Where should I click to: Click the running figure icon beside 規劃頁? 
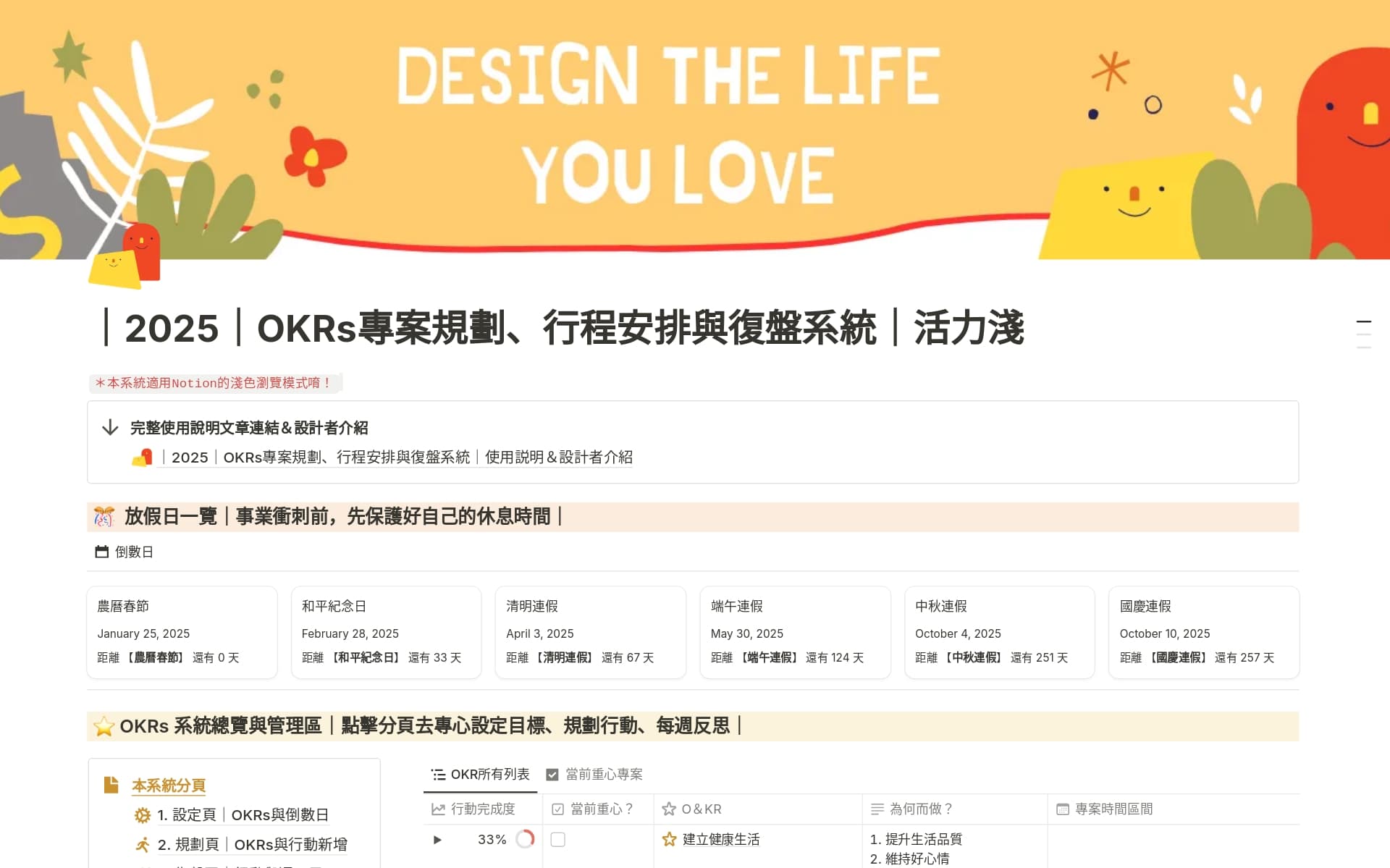click(143, 845)
